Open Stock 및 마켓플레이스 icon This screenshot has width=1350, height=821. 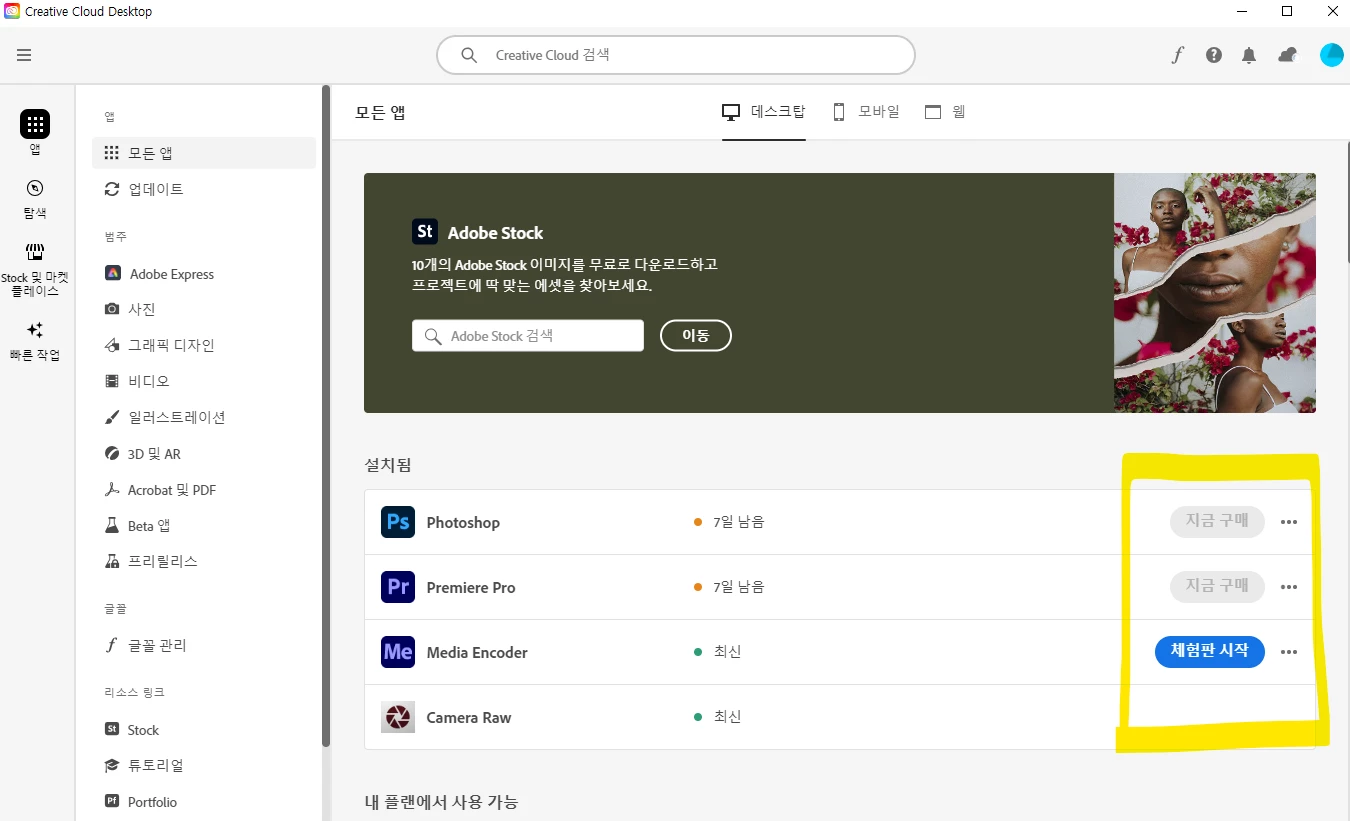point(35,252)
